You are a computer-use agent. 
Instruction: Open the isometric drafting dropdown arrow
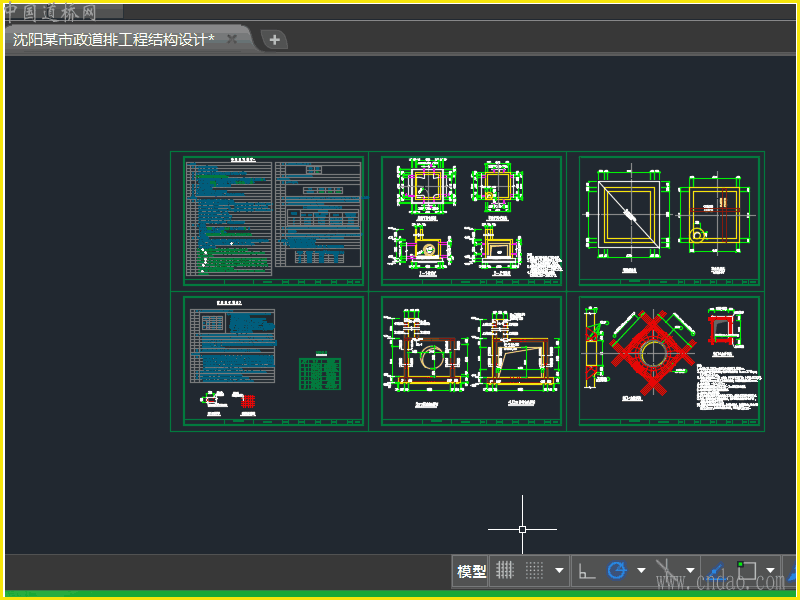pos(689,571)
